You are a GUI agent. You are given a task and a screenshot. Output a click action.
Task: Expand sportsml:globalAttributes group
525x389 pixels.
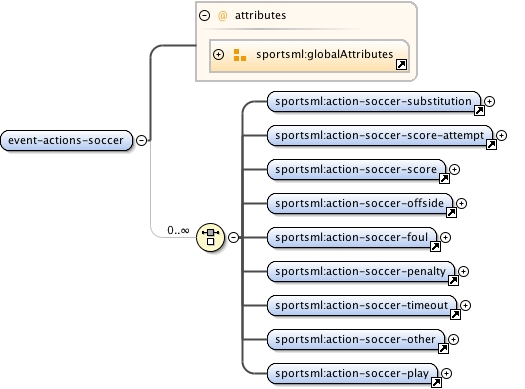click(x=218, y=54)
